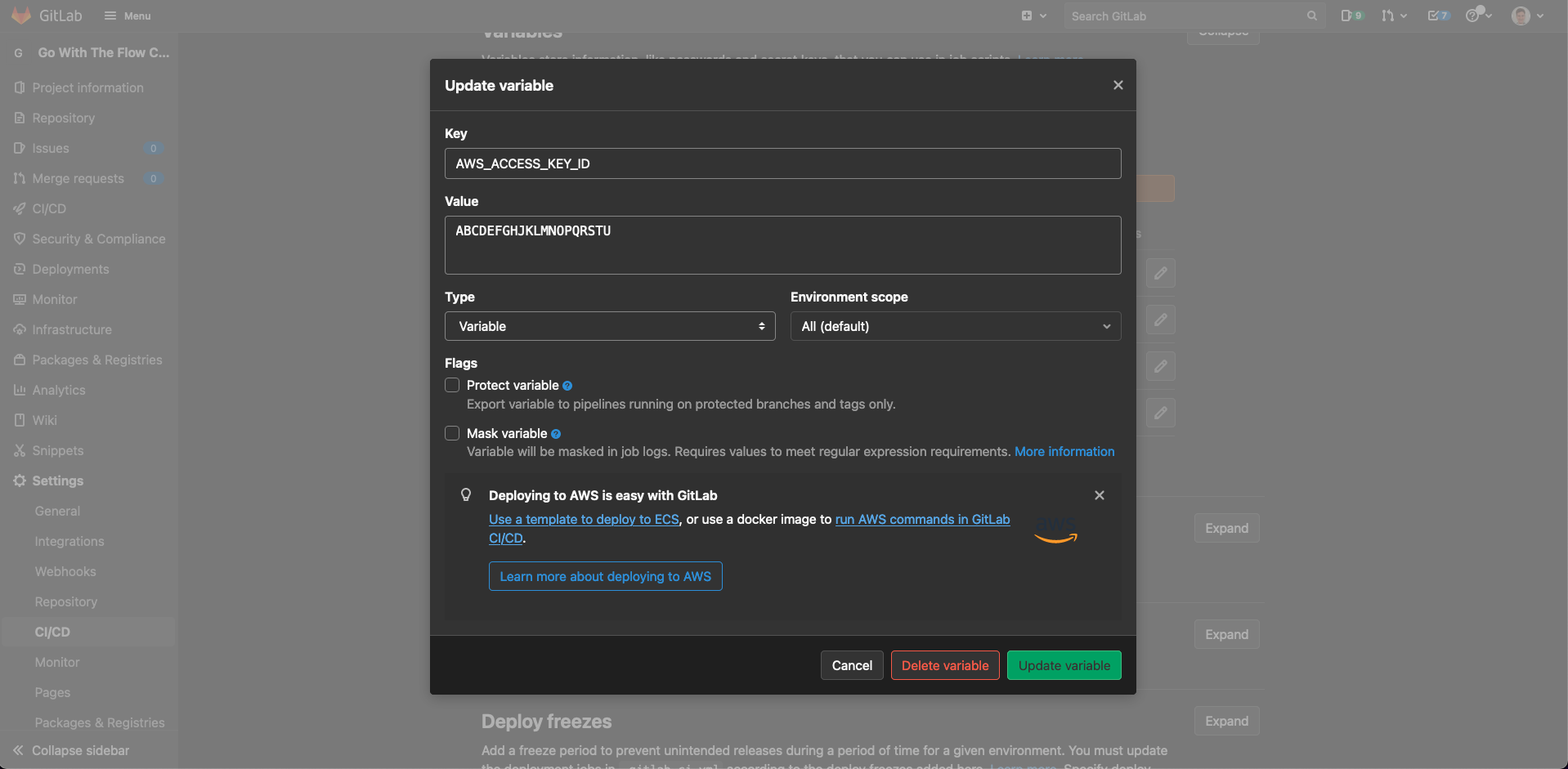The image size is (1568, 769).
Task: Click into the Value text area
Action: click(x=782, y=245)
